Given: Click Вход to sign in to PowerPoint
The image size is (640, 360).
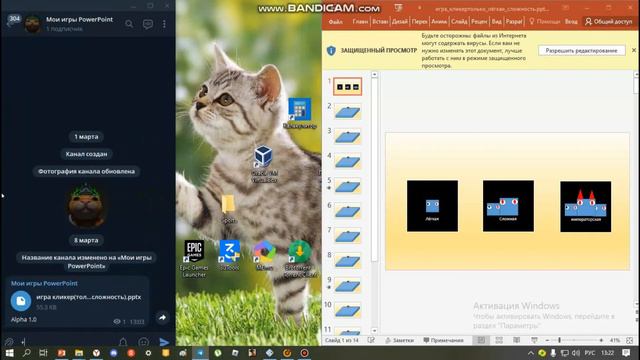Looking at the screenshot, I should (571, 22).
